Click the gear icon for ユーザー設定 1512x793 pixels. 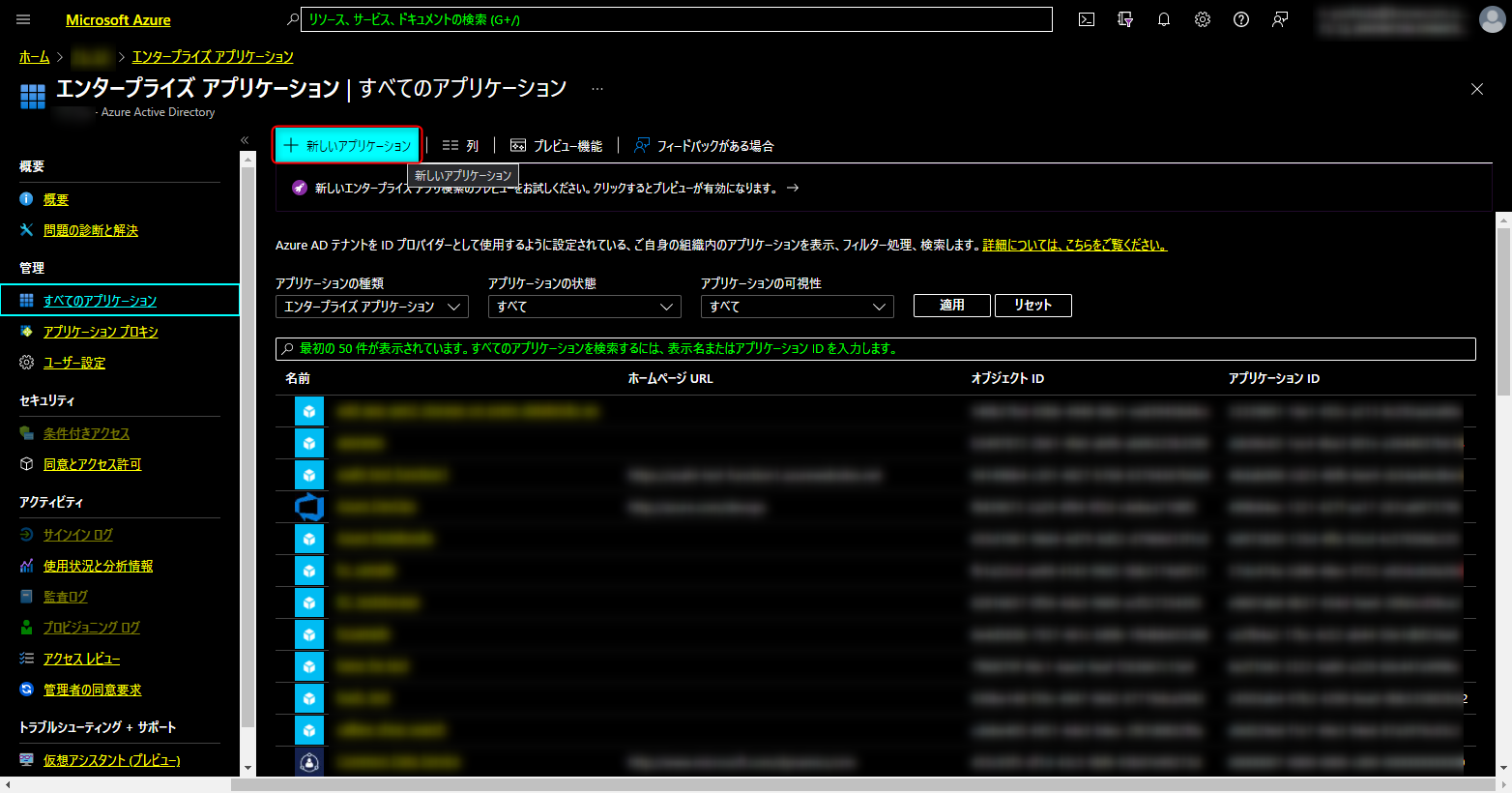point(26,363)
